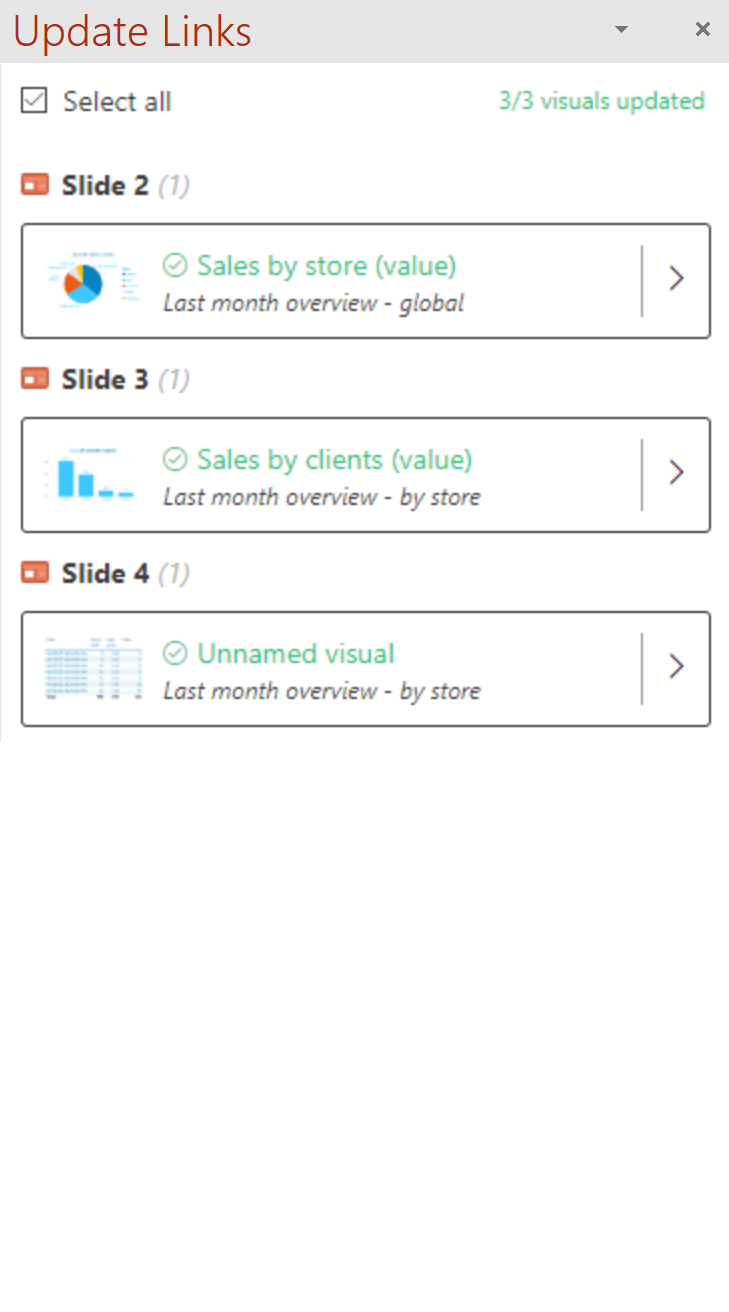Viewport: 729px width, 1312px height.
Task: Click the pie chart thumbnail for Slide 2
Action: point(92,281)
